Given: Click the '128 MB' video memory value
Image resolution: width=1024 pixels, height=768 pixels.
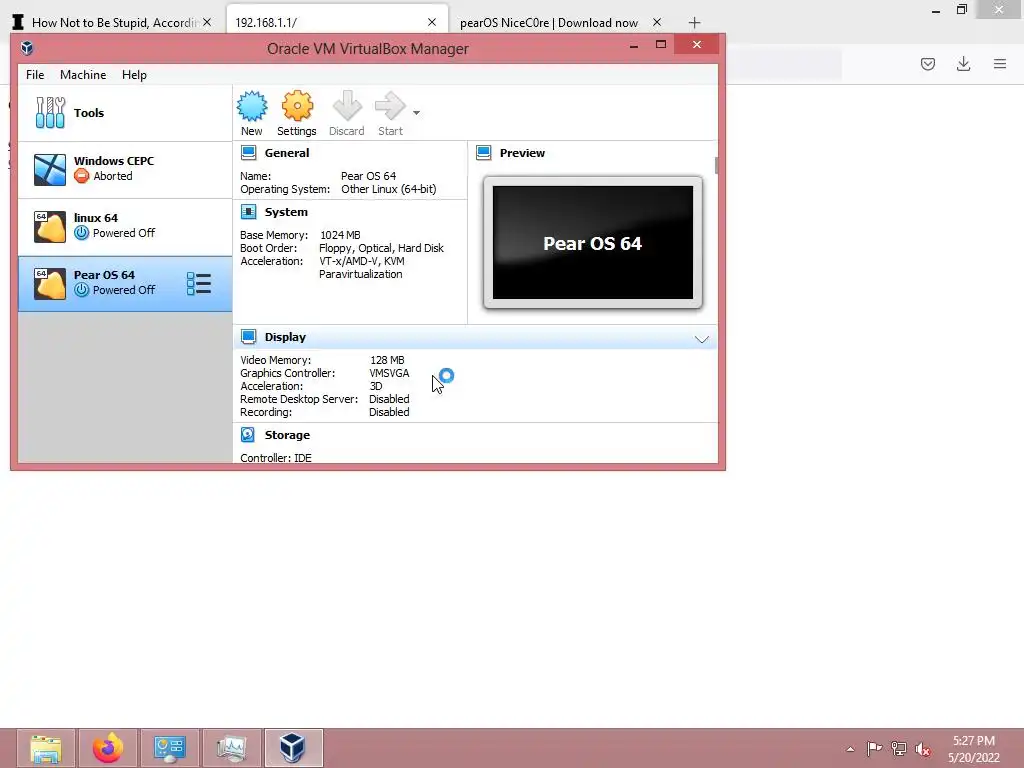Looking at the screenshot, I should click(387, 360).
